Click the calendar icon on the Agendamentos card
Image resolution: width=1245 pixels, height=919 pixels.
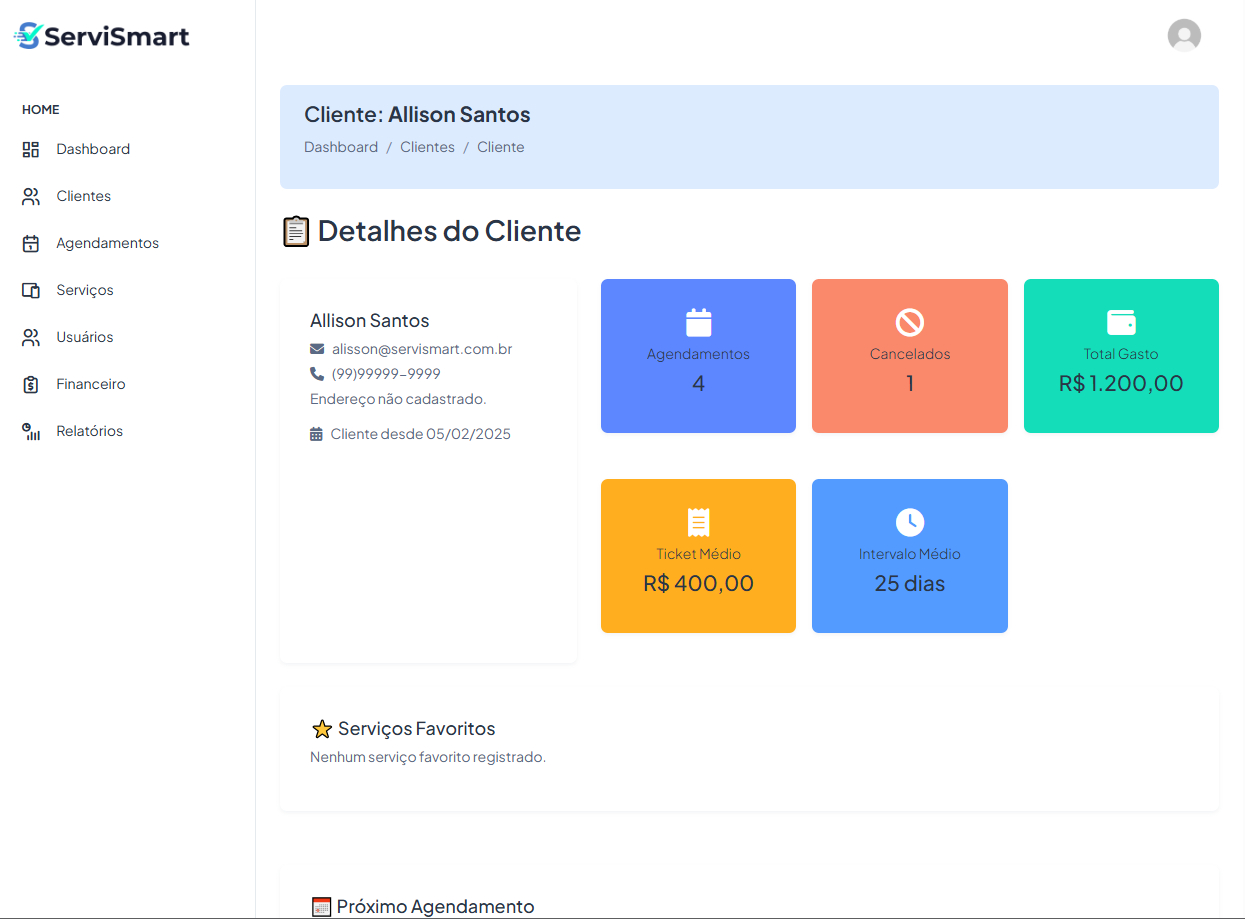click(698, 322)
